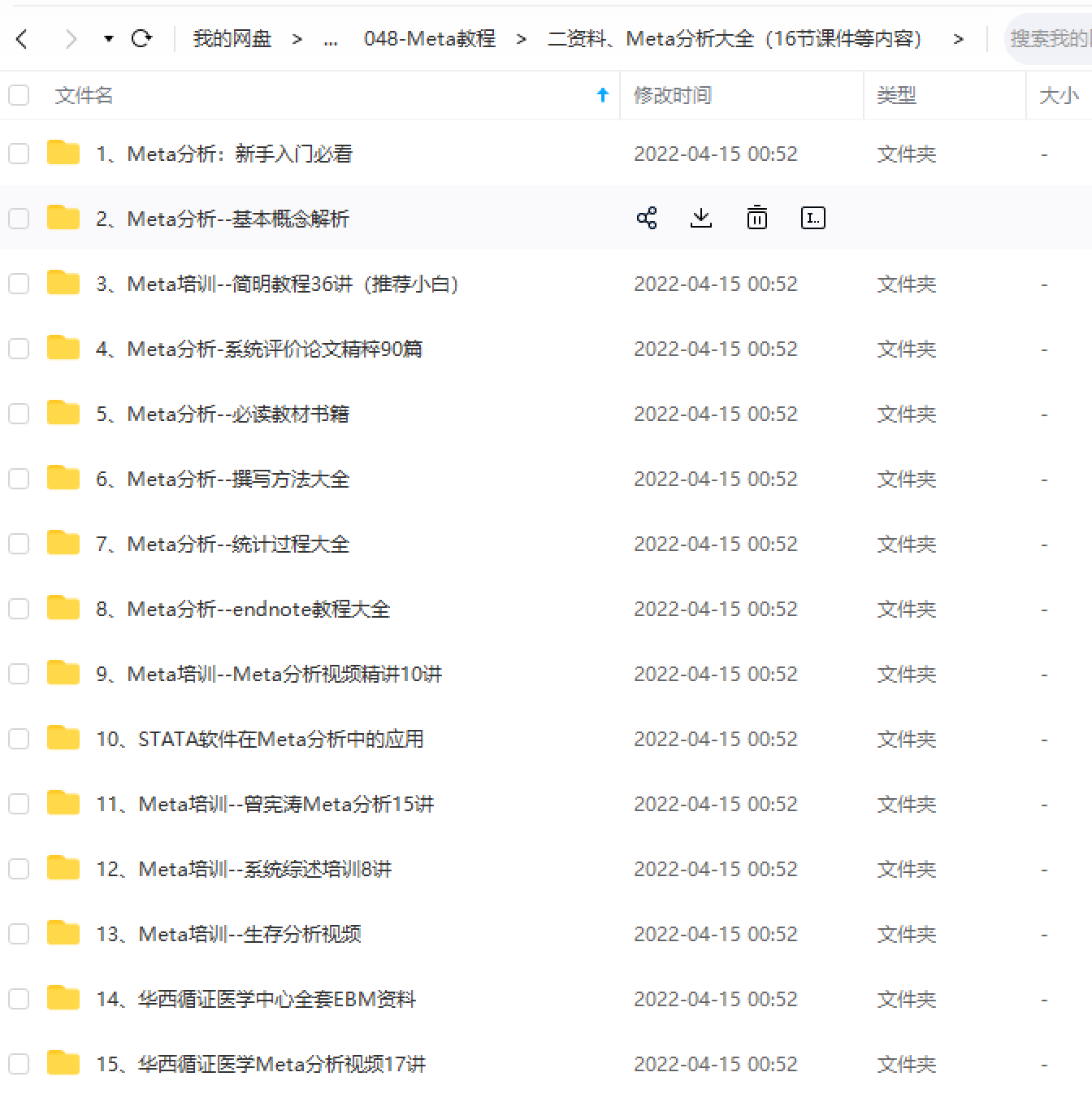Refresh the file list
The width and height of the screenshot is (1092, 1094).
[141, 38]
